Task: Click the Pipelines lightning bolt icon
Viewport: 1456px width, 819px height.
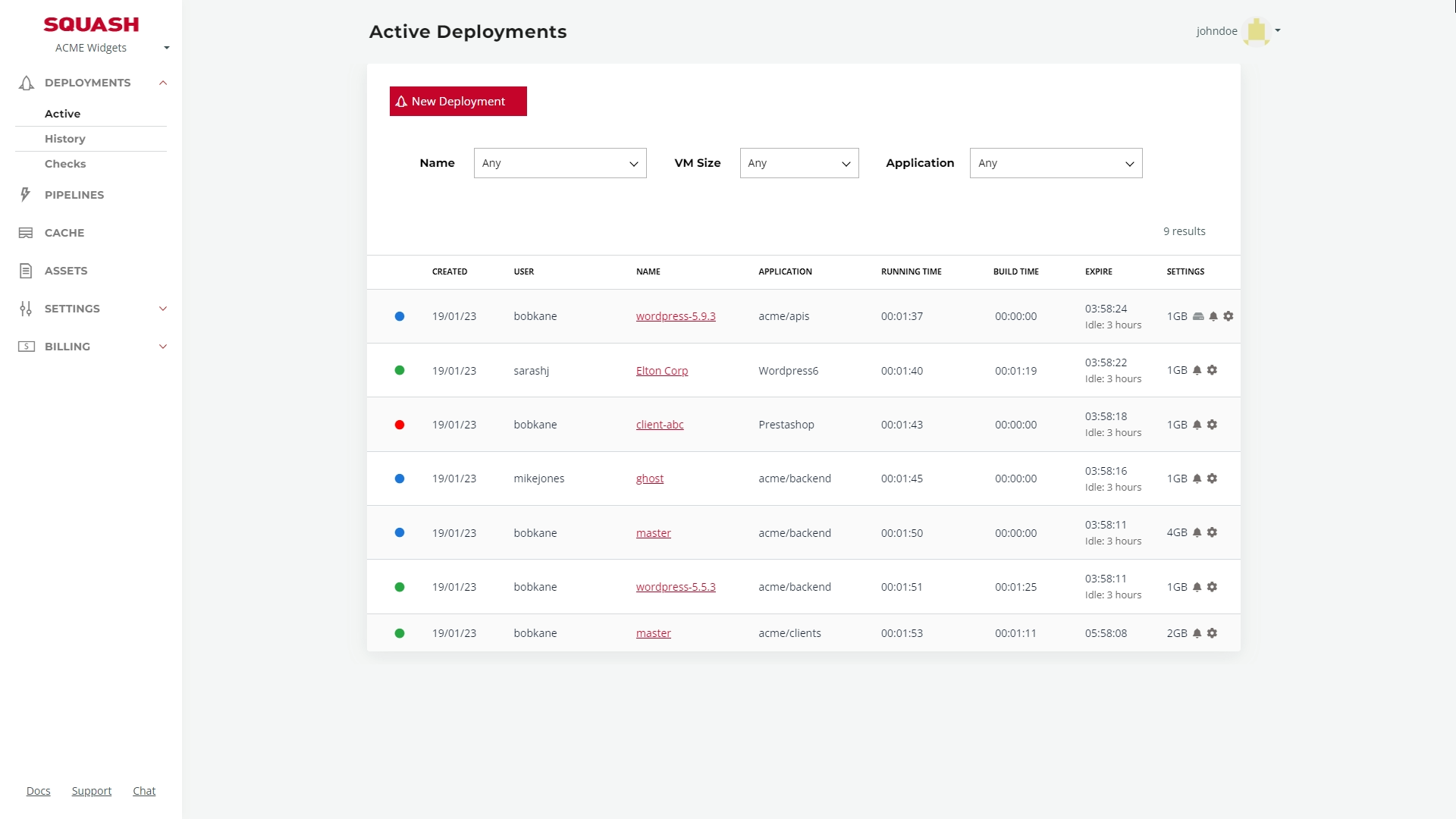Action: tap(26, 195)
